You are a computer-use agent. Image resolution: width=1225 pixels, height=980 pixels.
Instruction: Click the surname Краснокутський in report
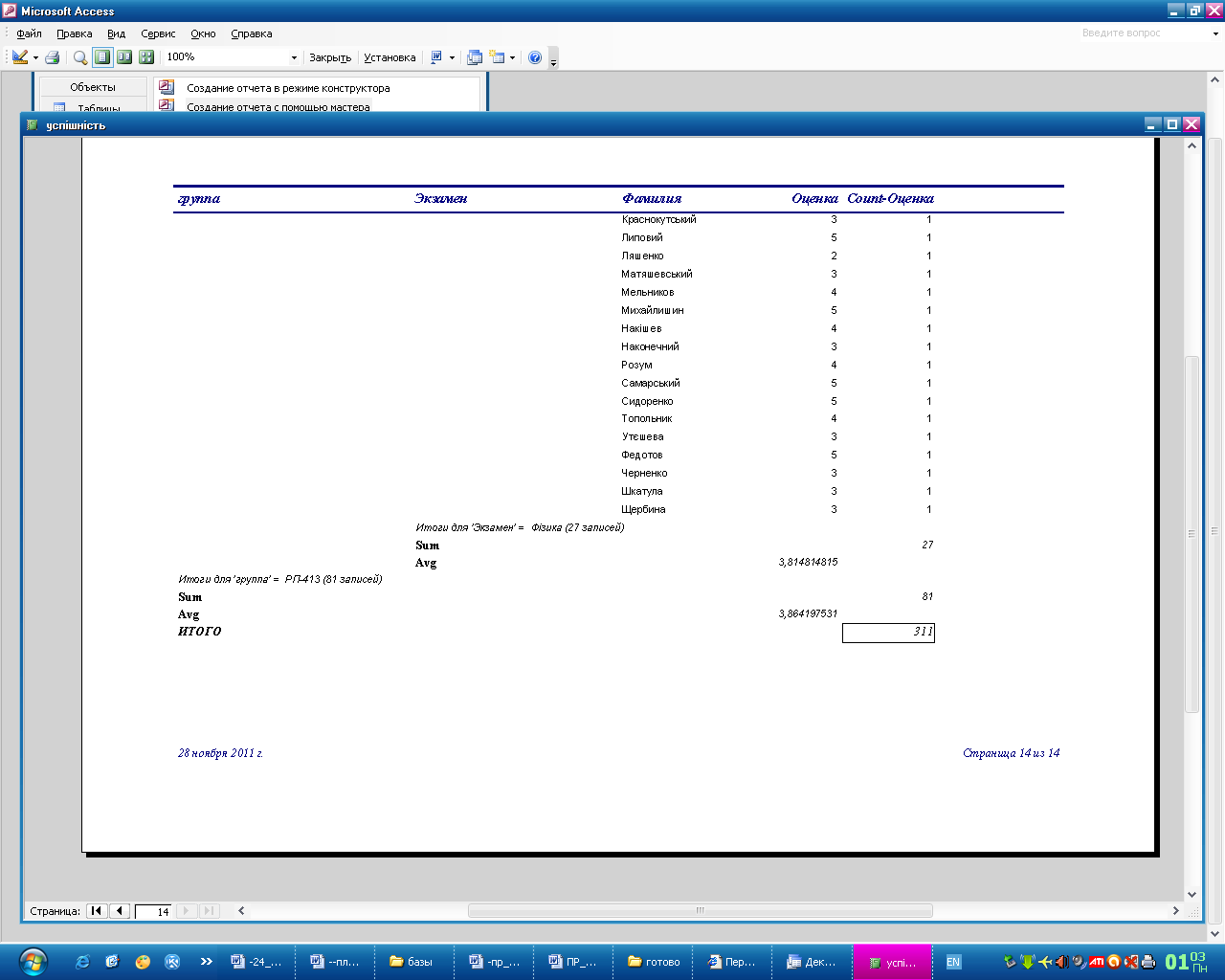[x=658, y=219]
